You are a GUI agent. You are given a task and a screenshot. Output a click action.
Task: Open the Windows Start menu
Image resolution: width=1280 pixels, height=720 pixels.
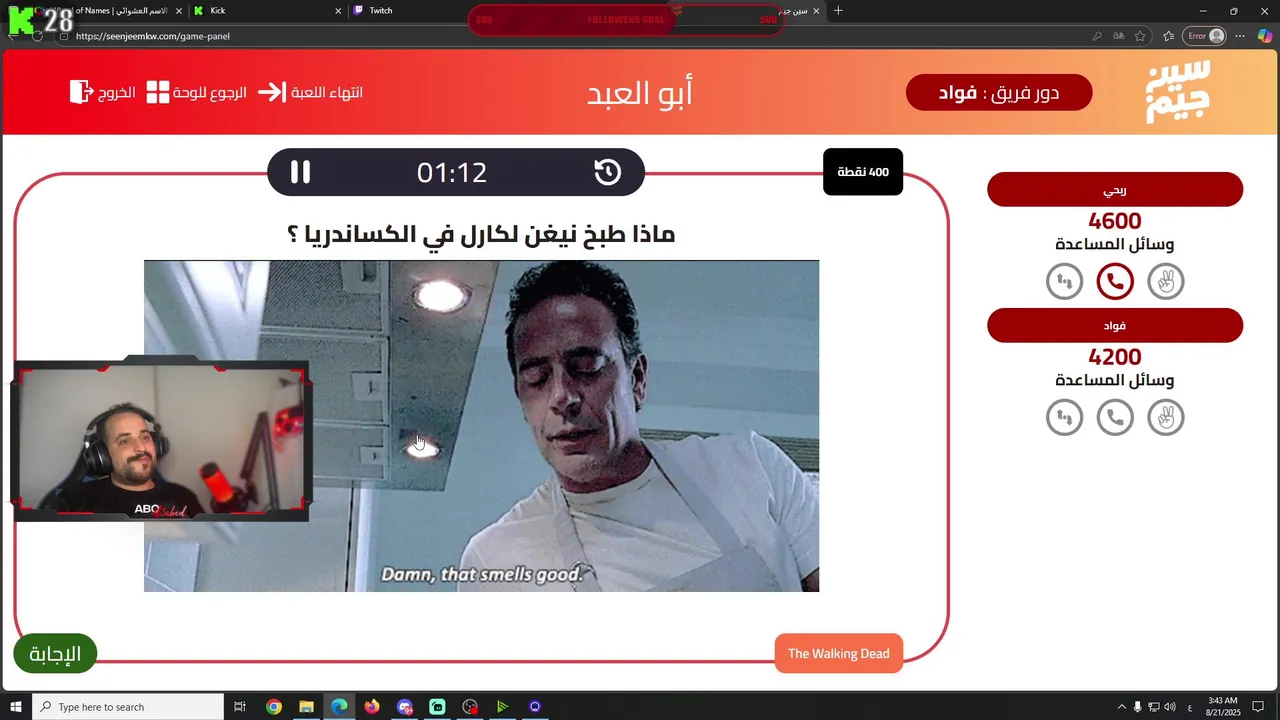(16, 707)
